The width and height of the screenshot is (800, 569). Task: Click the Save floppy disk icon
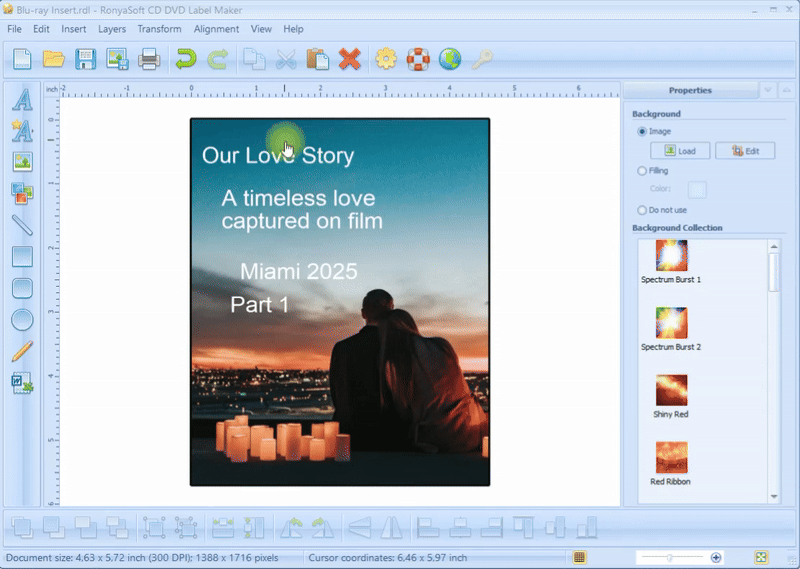click(x=86, y=60)
